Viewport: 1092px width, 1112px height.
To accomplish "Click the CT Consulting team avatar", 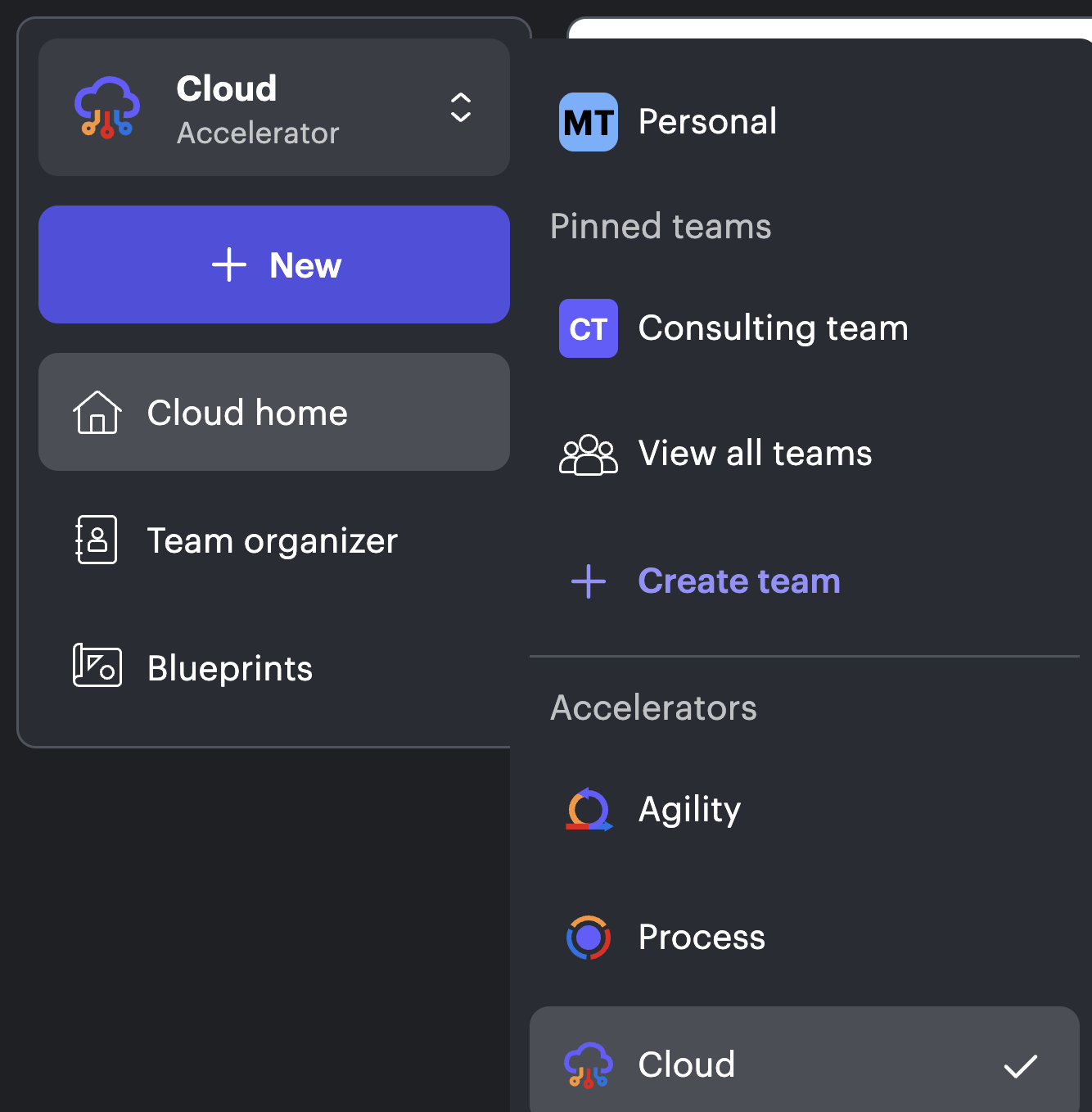I will point(588,328).
